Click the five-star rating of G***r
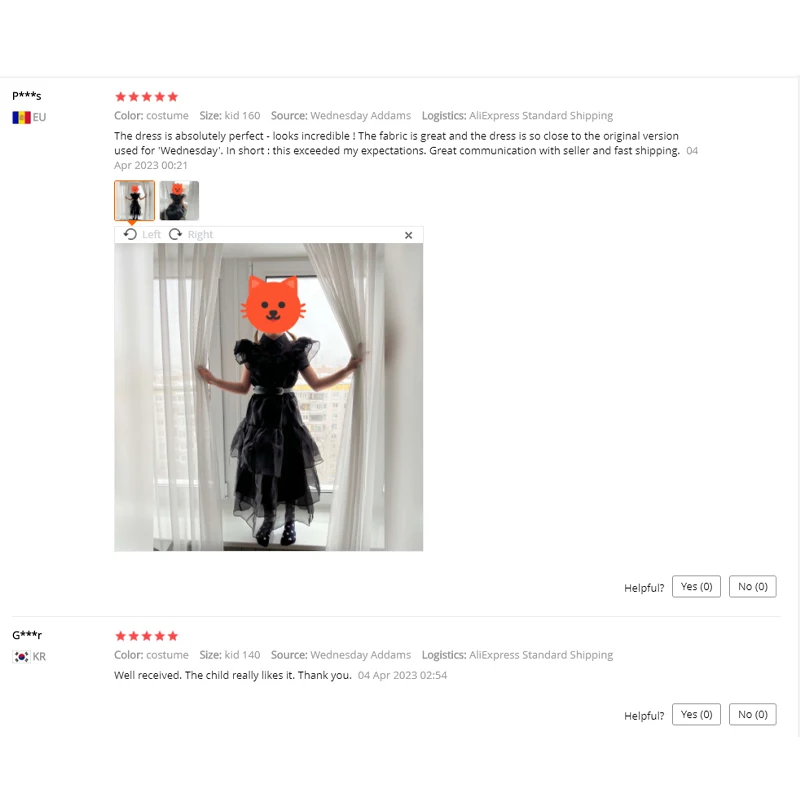This screenshot has width=800, height=800. click(146, 636)
